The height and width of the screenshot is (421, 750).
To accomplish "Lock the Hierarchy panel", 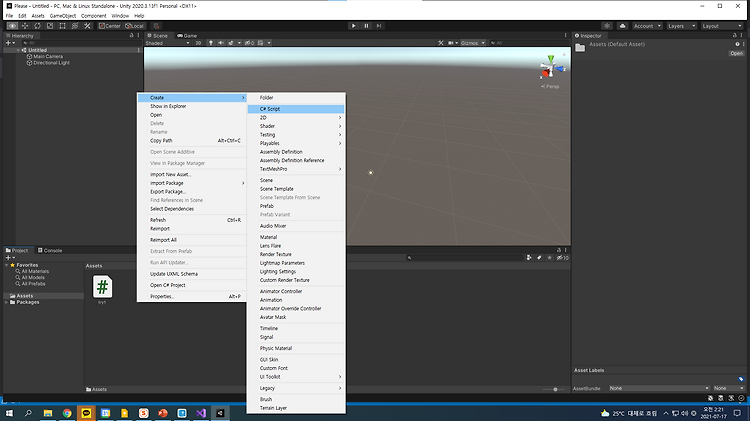I will click(x=132, y=35).
